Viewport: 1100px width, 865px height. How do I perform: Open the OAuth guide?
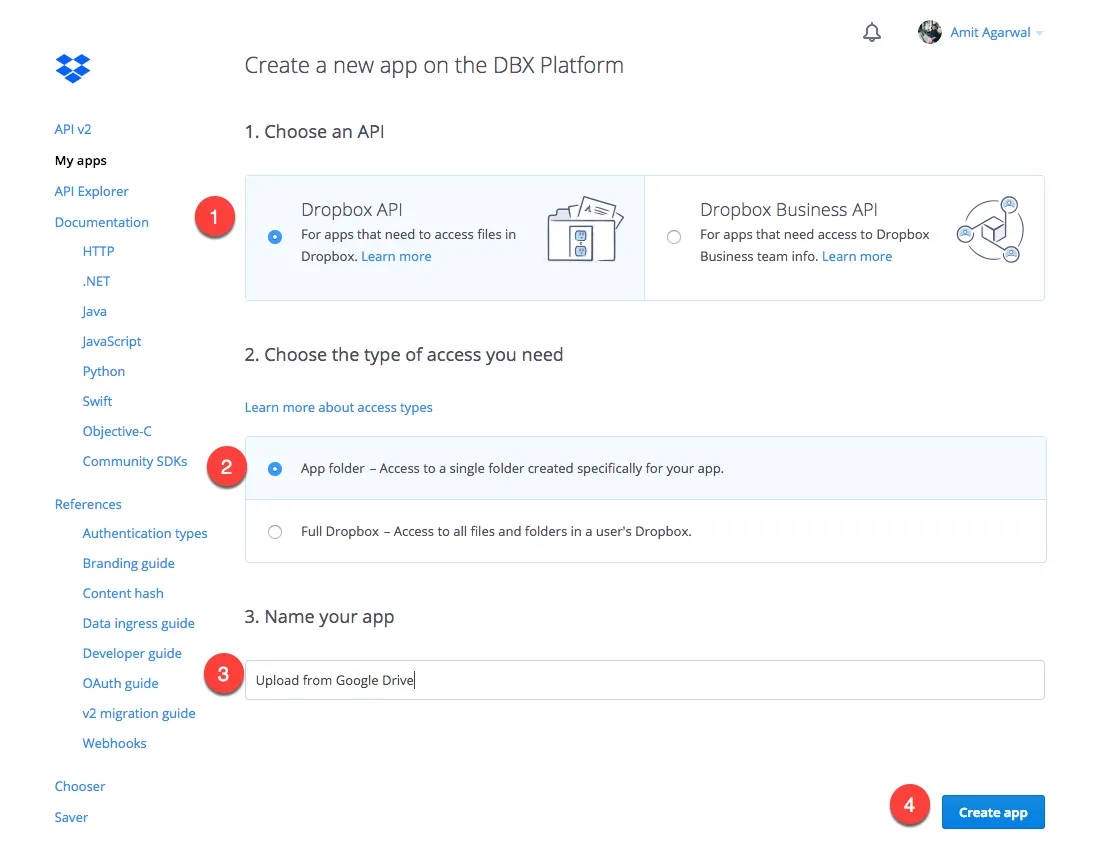coord(120,683)
